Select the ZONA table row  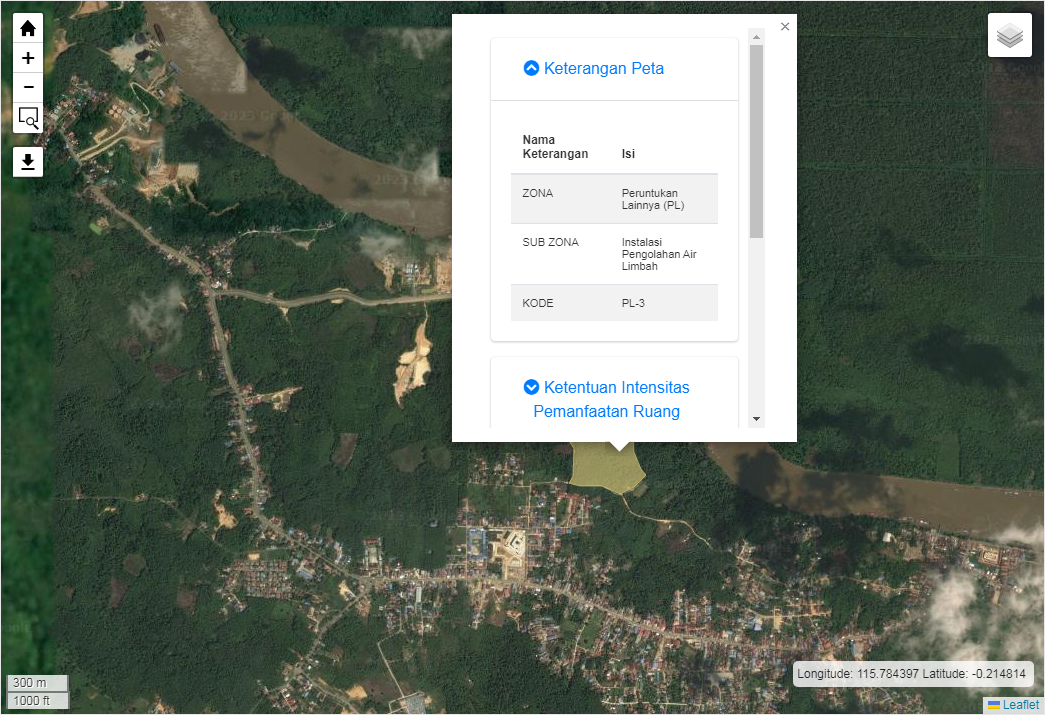(614, 199)
